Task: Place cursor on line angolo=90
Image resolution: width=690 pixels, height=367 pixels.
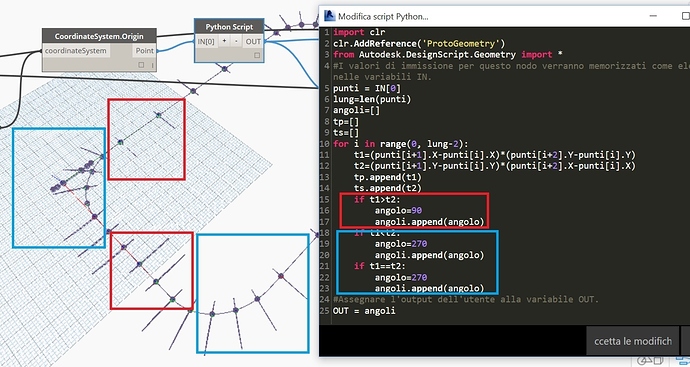Action: coord(398,210)
